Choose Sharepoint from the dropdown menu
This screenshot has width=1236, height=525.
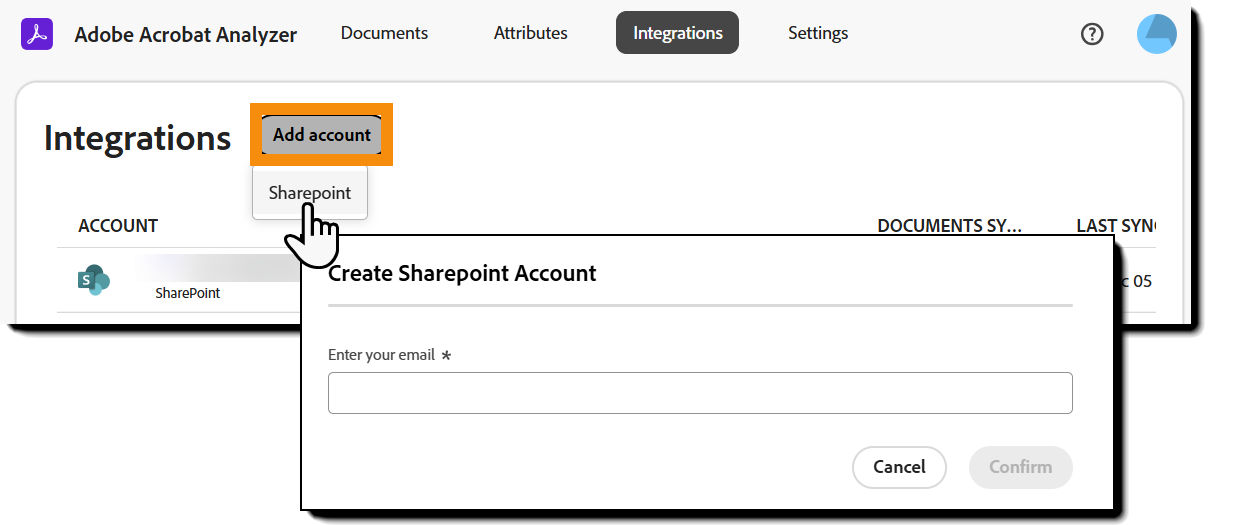click(310, 193)
